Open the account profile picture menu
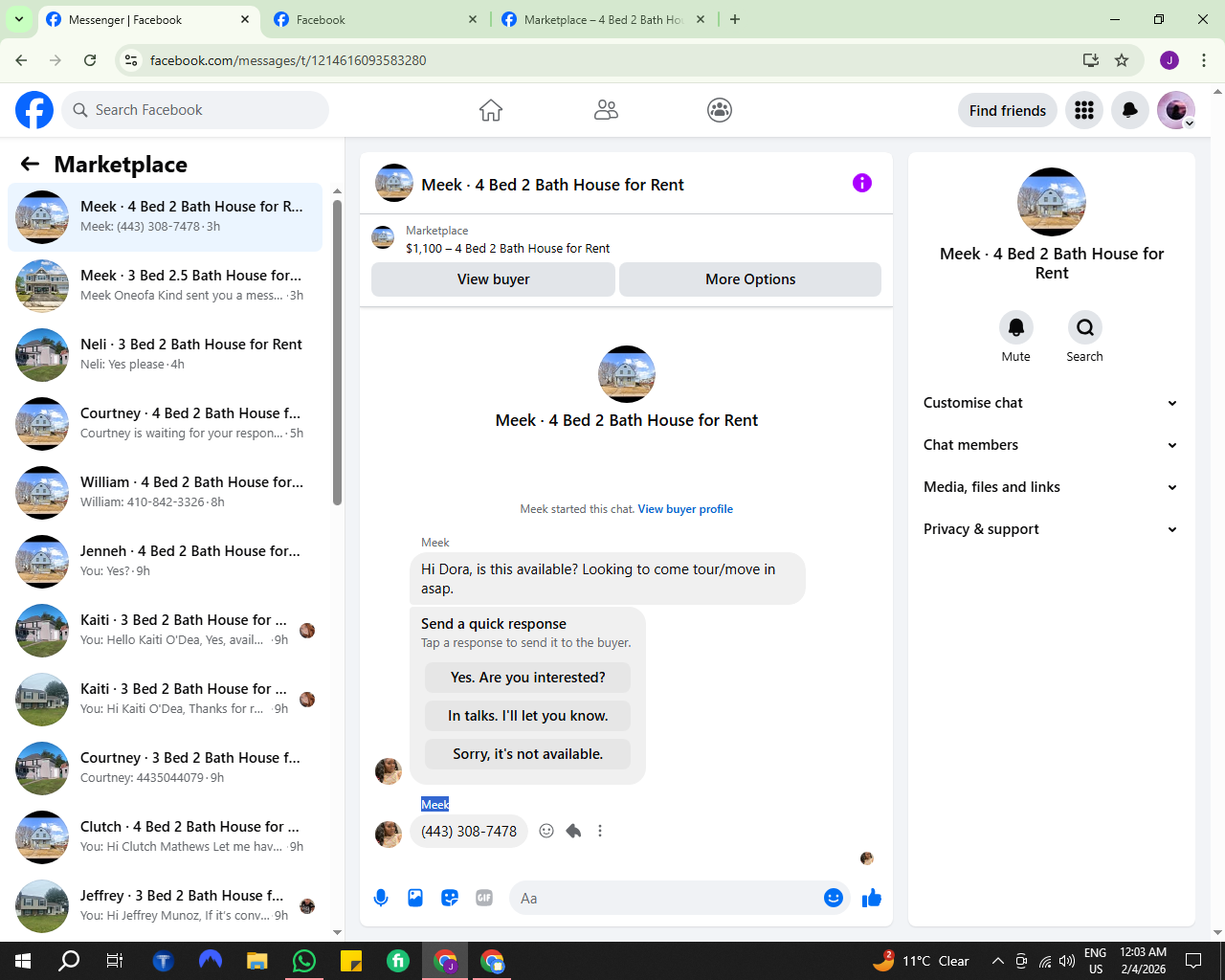Screen dimensions: 1225x980 pyautogui.click(x=1176, y=110)
